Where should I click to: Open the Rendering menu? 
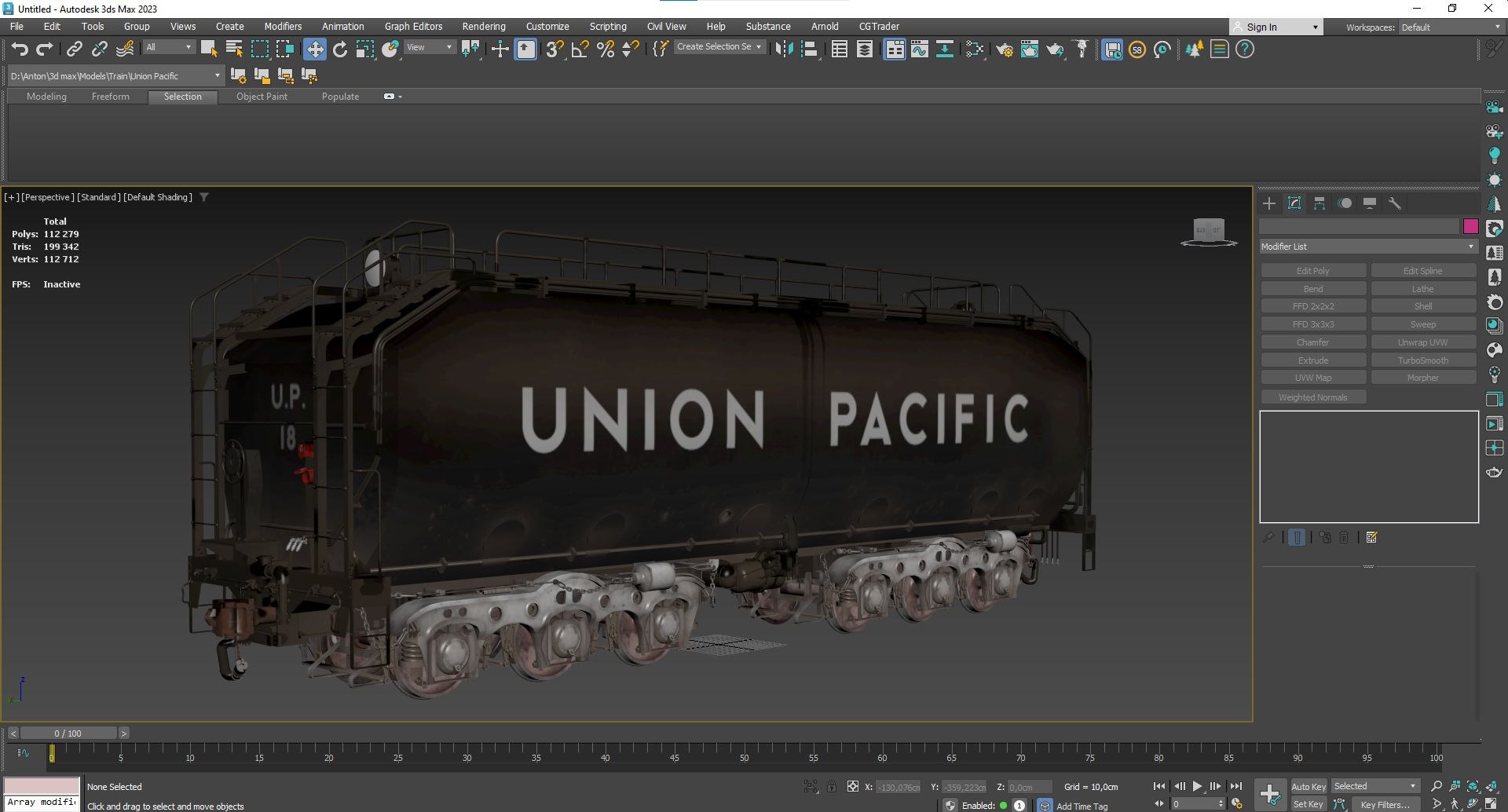[484, 27]
